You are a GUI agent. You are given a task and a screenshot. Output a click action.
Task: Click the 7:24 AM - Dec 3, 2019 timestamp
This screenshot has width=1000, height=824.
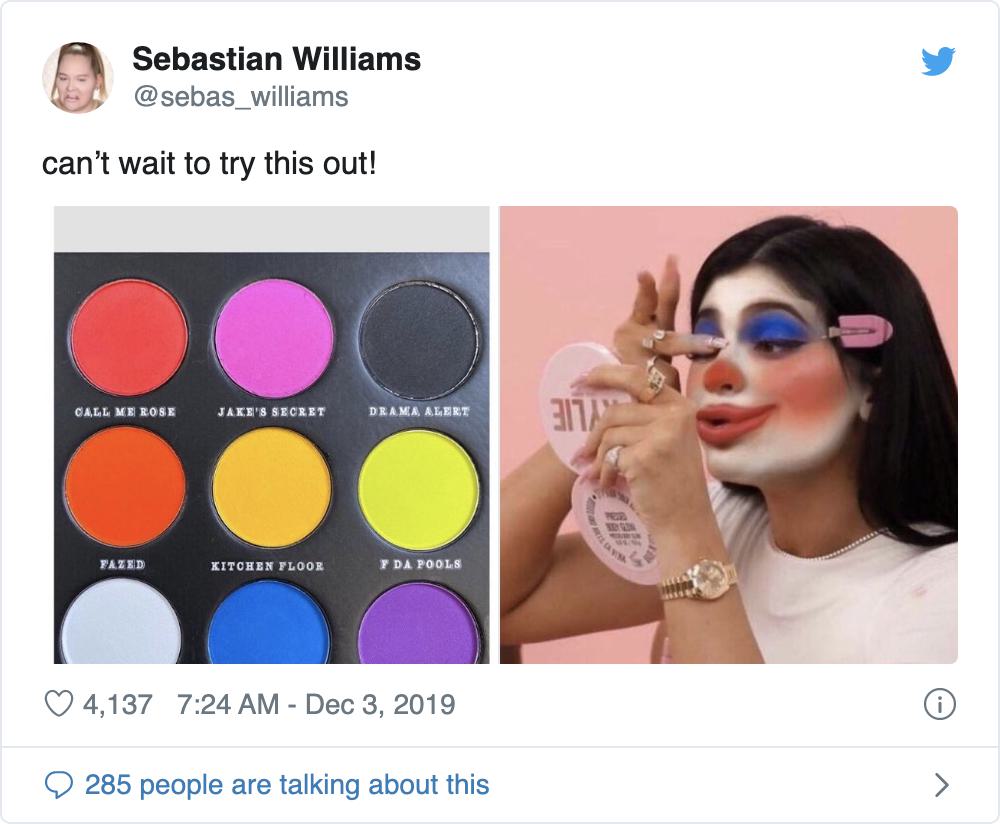315,704
